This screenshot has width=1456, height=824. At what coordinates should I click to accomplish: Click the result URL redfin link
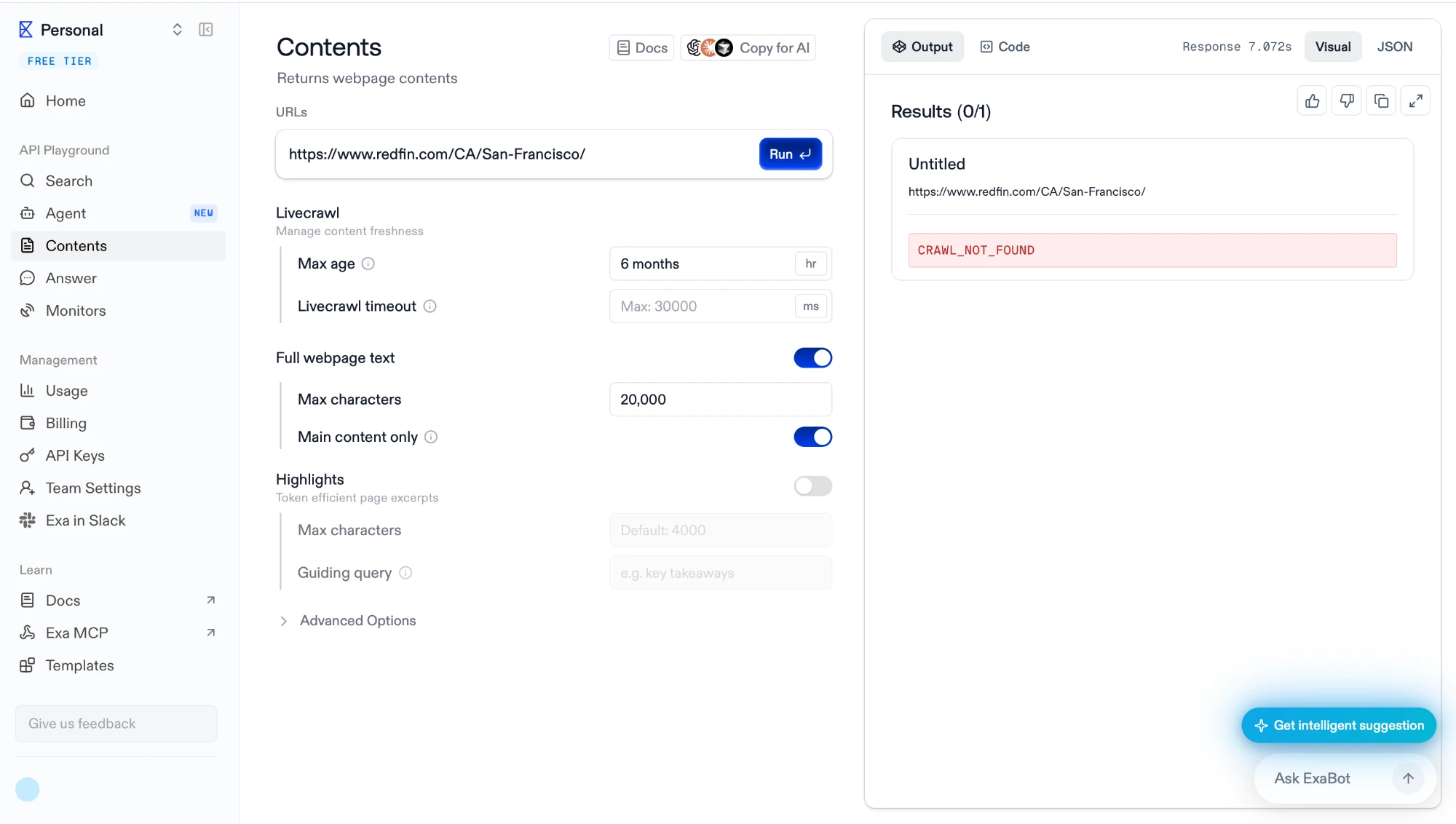(x=1026, y=192)
